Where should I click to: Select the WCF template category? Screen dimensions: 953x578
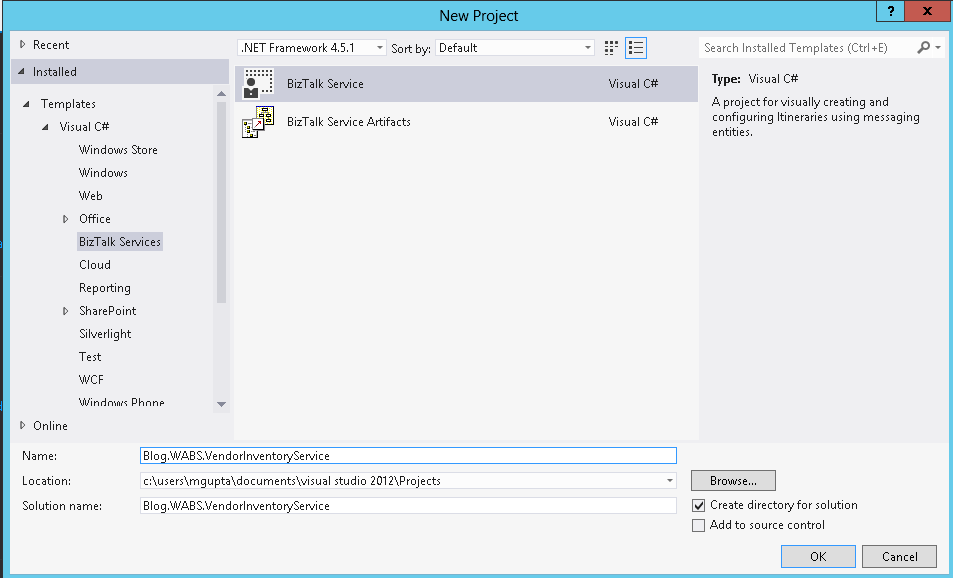pos(91,380)
